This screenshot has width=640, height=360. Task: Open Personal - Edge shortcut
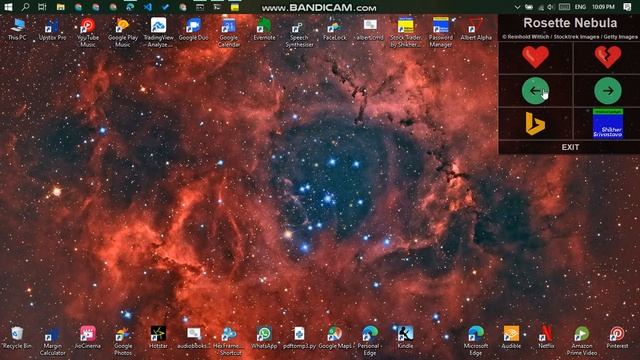370,341
